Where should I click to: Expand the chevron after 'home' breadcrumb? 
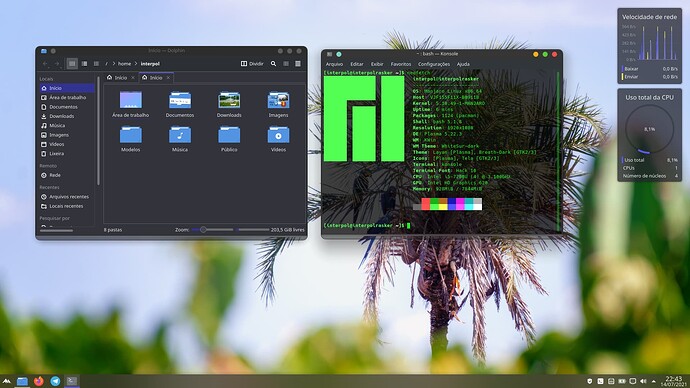point(136,64)
